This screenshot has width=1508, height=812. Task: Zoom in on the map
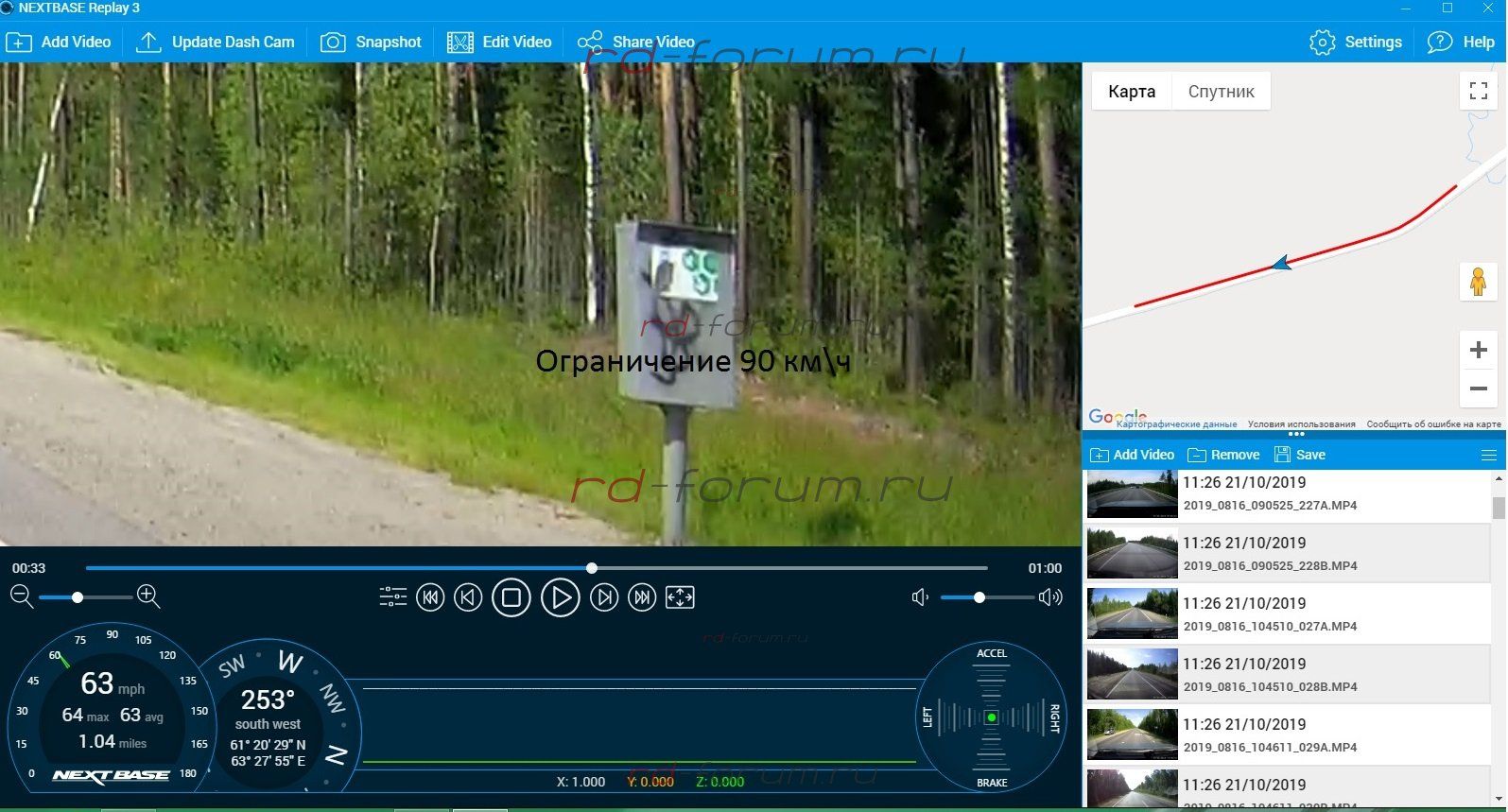(1479, 351)
